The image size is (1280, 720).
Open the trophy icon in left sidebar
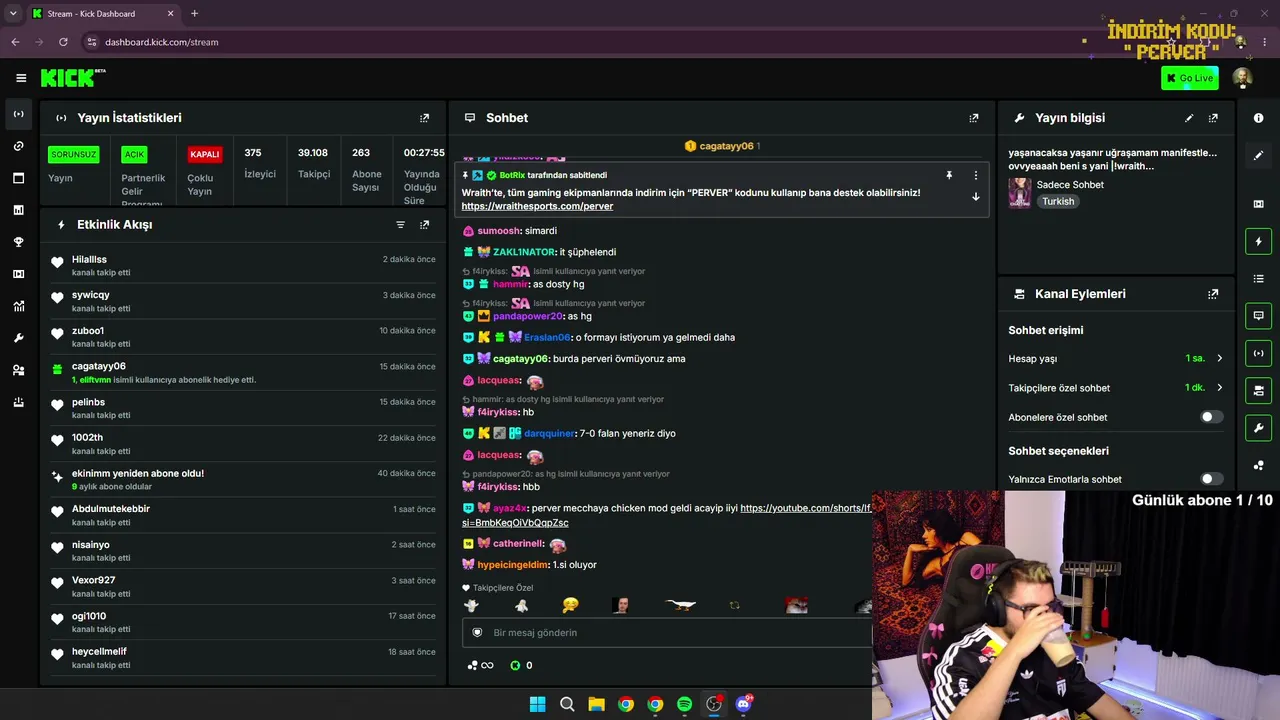(x=18, y=242)
